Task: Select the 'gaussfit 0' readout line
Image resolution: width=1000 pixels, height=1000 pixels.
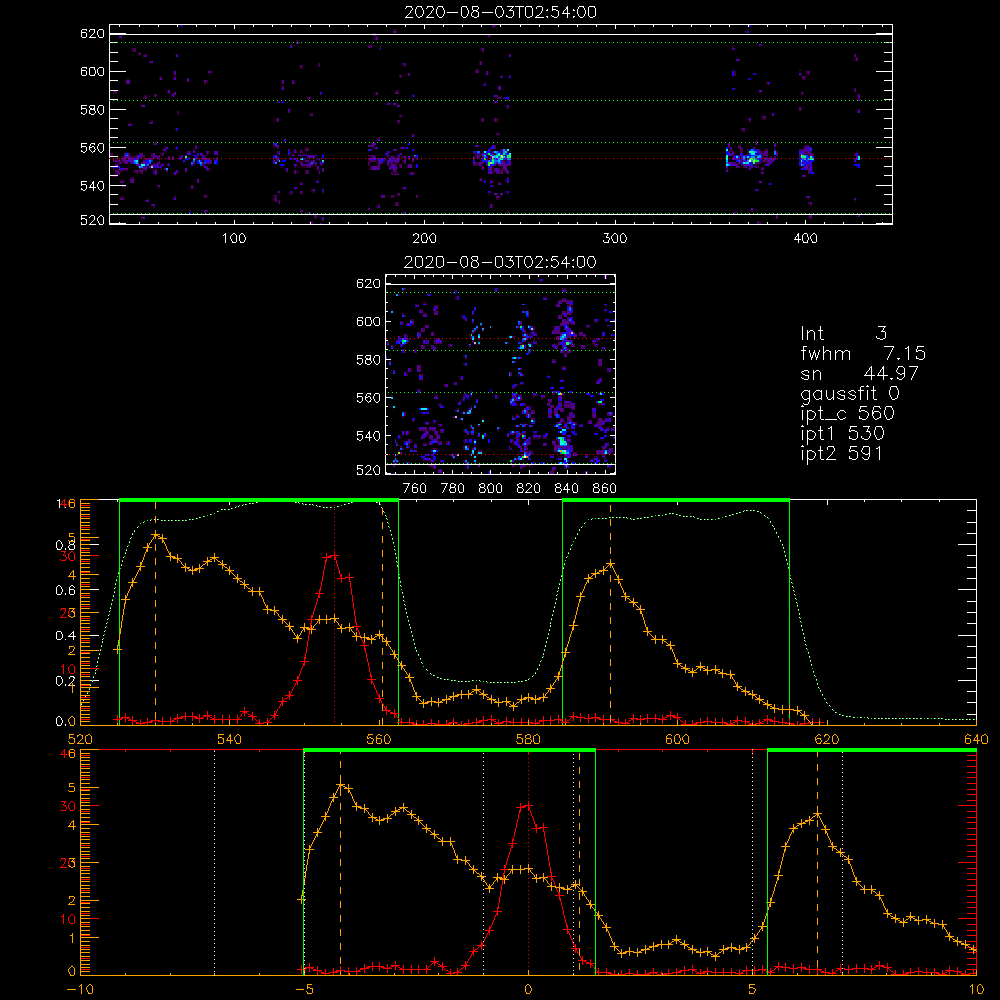Action: coord(849,393)
